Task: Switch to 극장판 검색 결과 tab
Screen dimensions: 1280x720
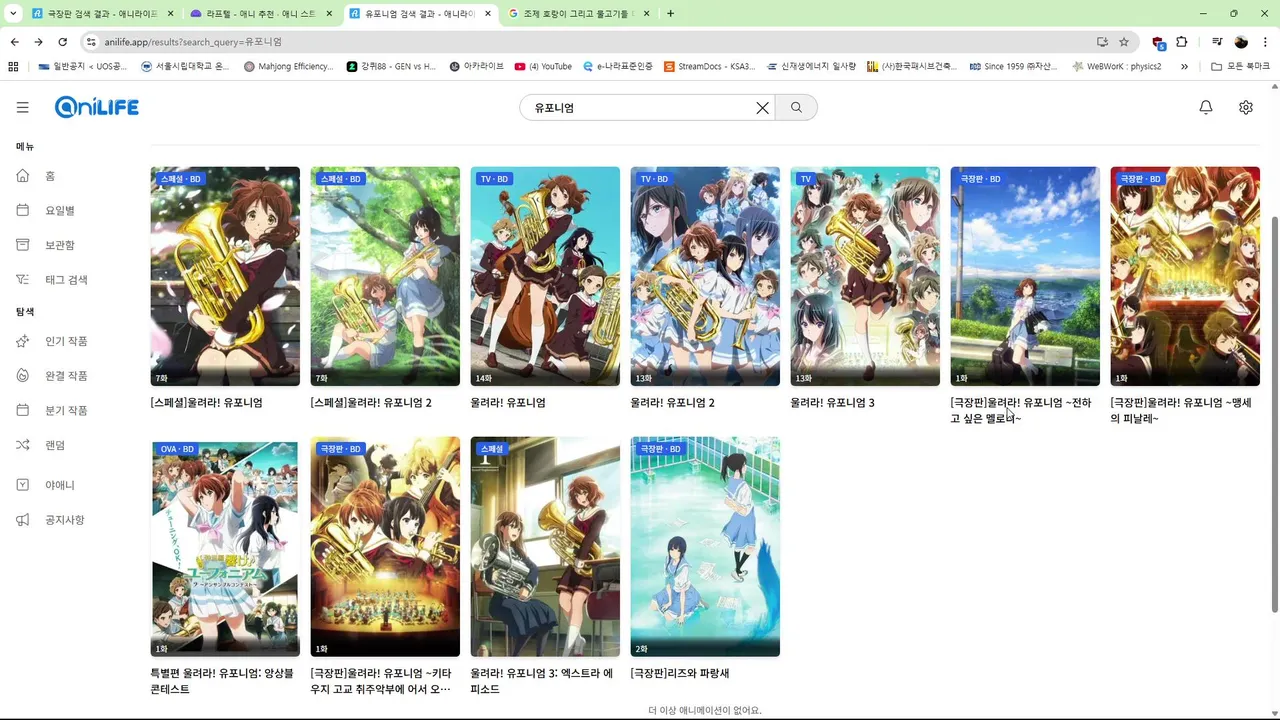Action: pos(103,14)
